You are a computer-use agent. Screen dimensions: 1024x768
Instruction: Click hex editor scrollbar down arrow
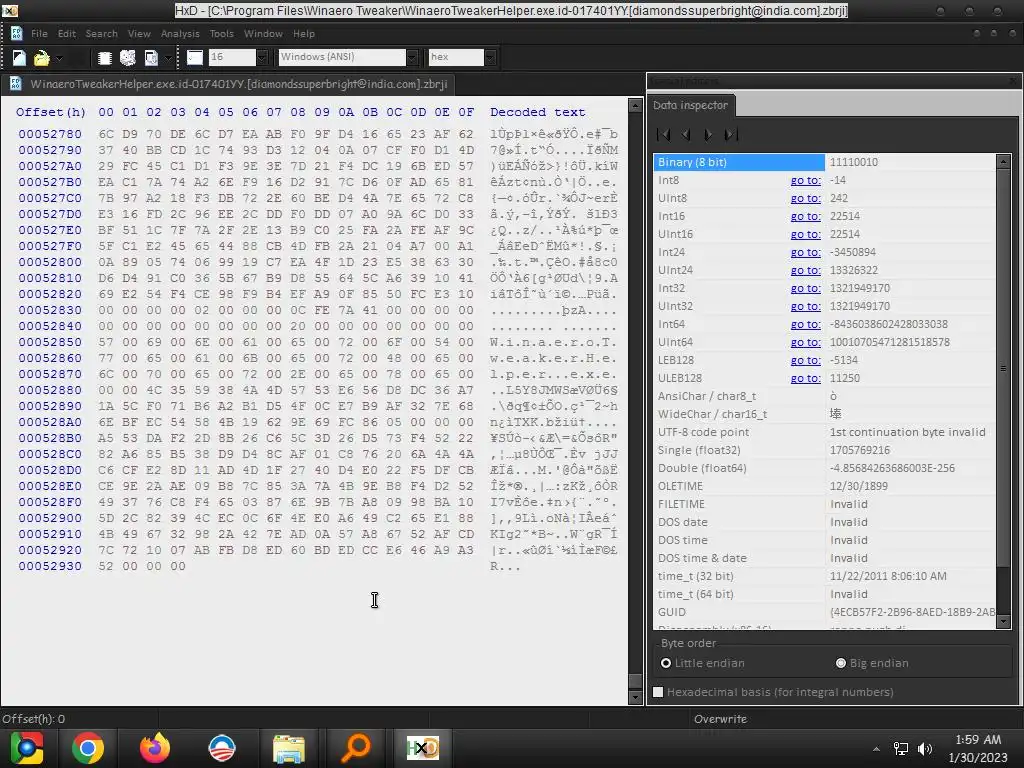coord(635,697)
